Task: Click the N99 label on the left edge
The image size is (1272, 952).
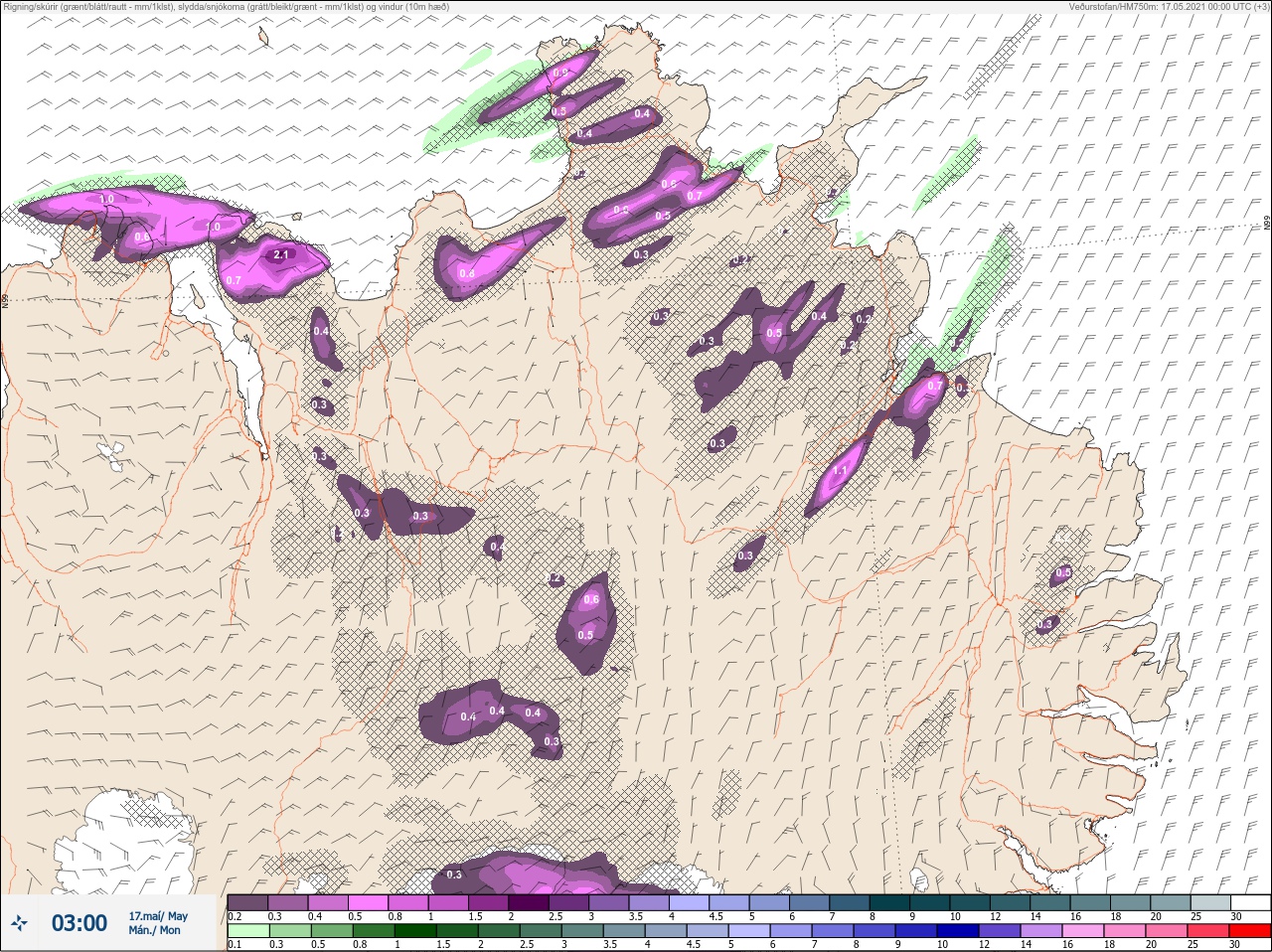Action: (5, 299)
